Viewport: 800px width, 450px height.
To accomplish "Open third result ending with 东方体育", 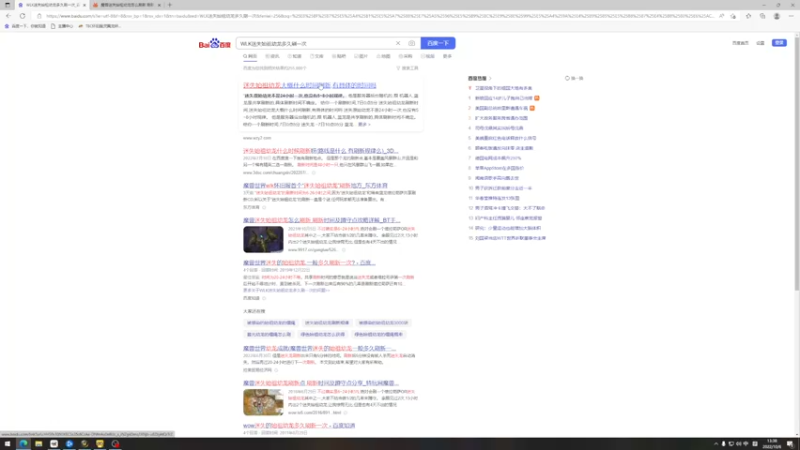I will coord(315,186).
